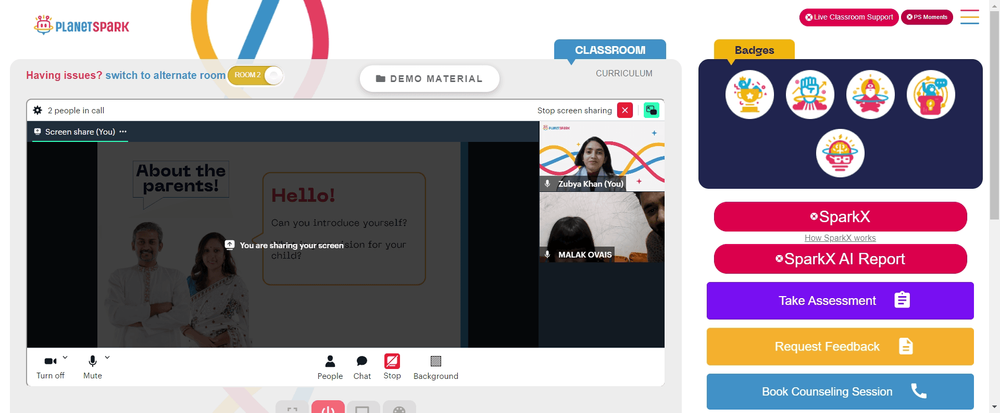Click MALAK OVAIS microphone icon
The image size is (1000, 413).
coord(547,254)
